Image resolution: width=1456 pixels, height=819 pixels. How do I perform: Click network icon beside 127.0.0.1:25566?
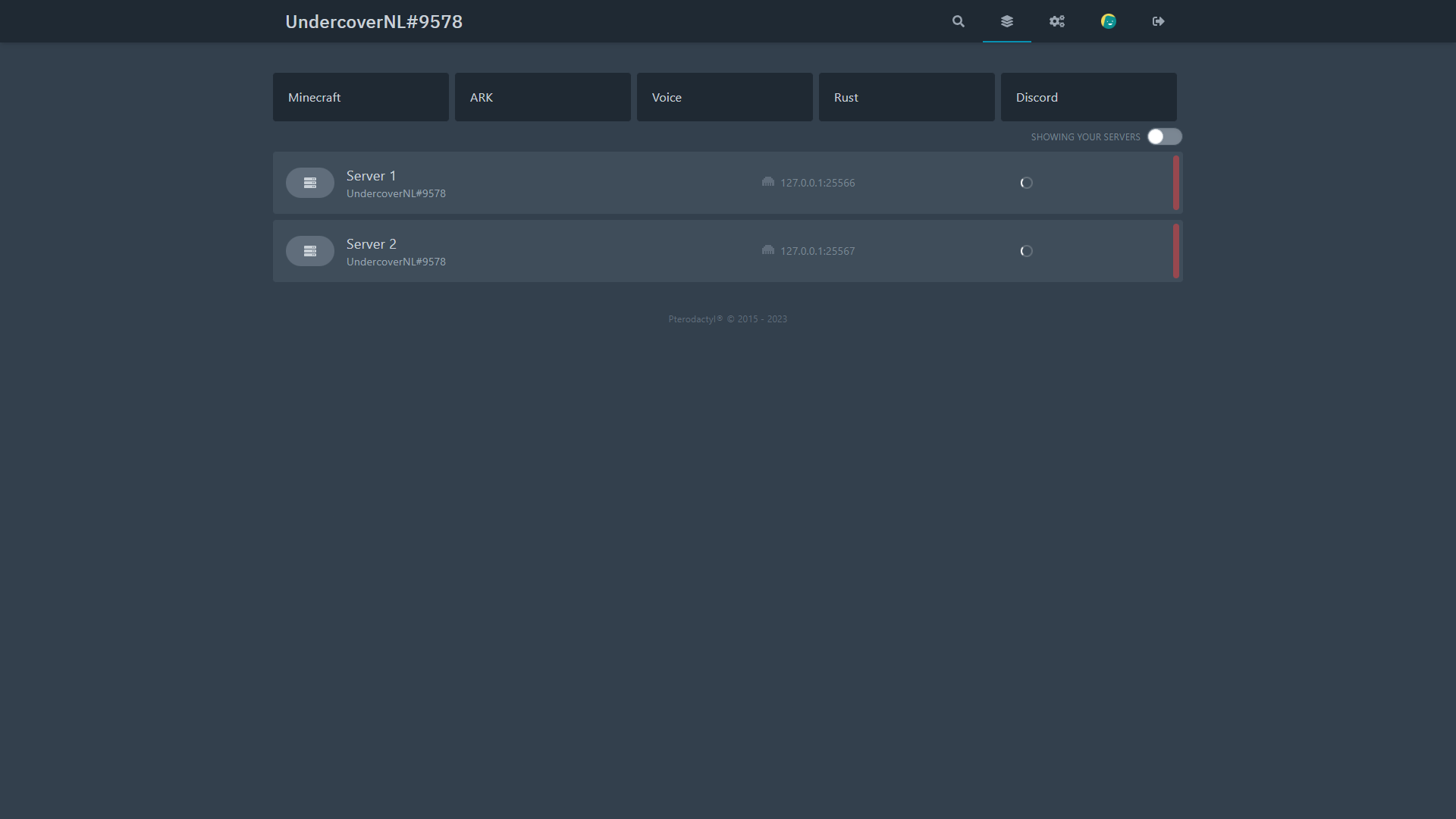[x=767, y=182]
